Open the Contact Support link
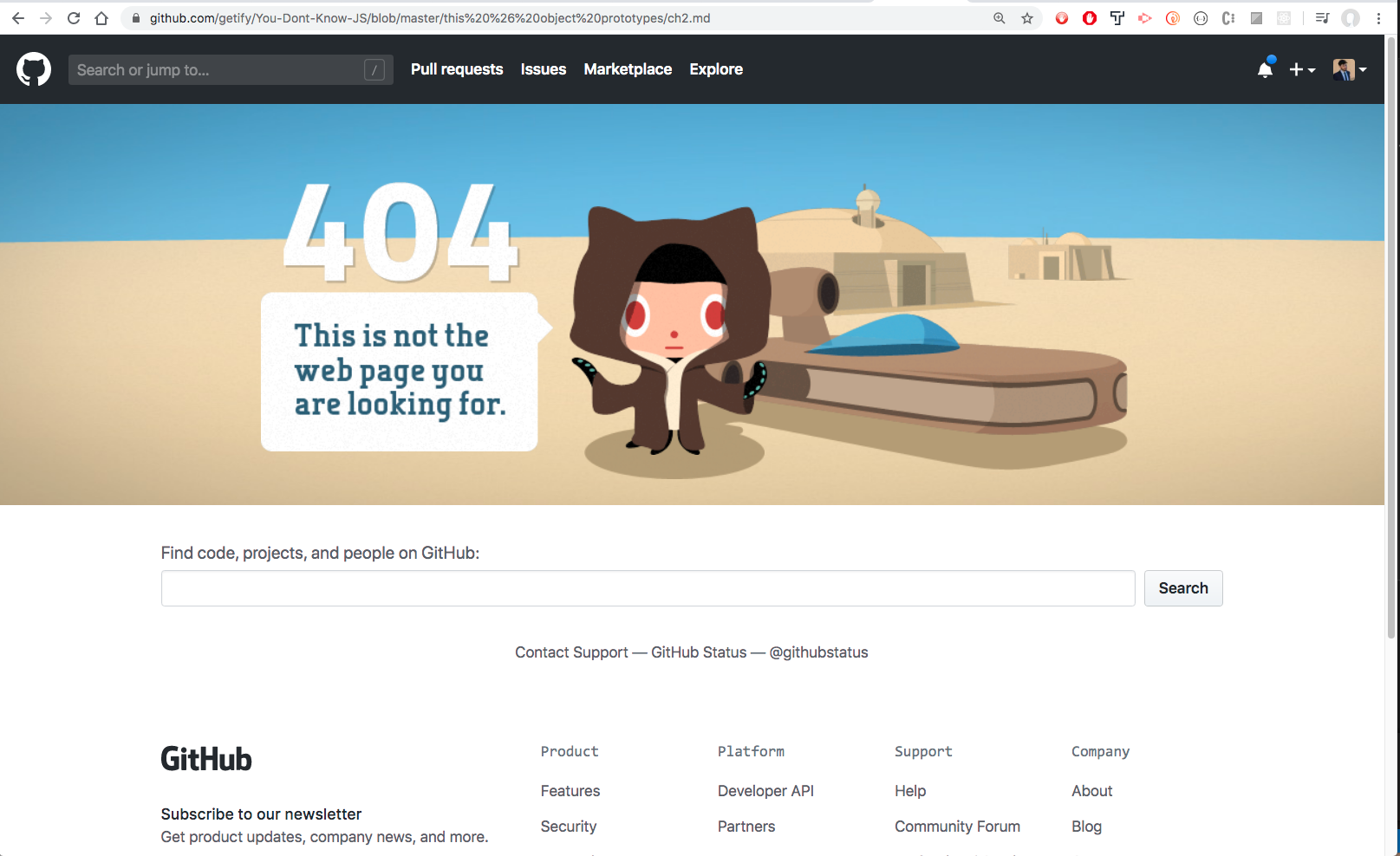This screenshot has width=1400, height=856. (571, 652)
